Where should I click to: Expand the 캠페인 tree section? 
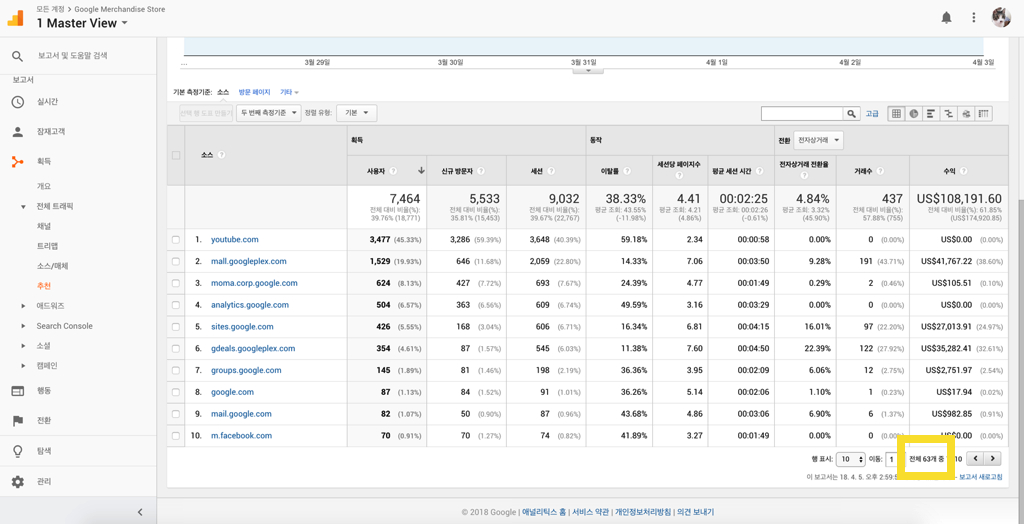[x=24, y=366]
